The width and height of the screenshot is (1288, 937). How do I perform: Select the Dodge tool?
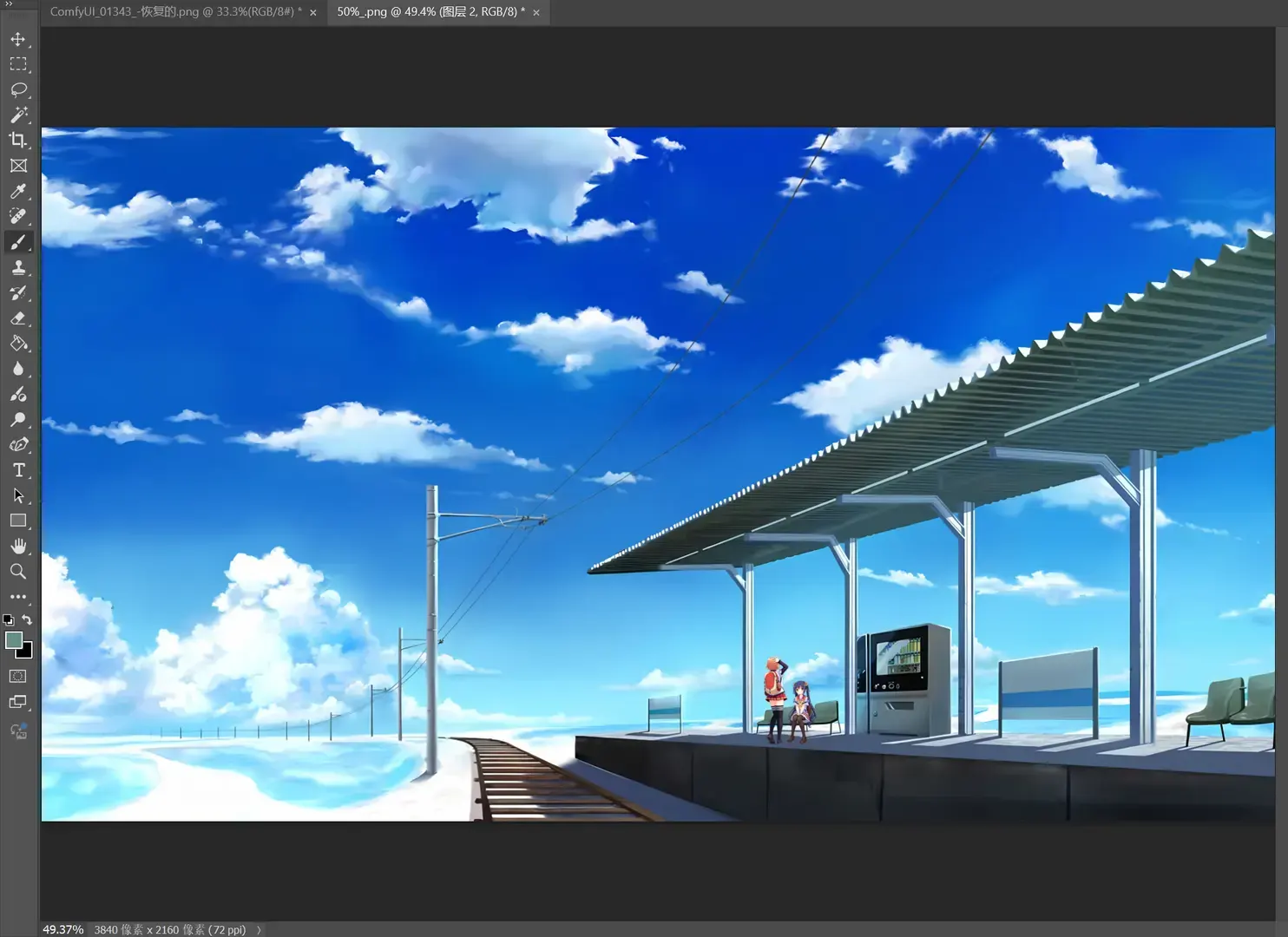point(18,420)
